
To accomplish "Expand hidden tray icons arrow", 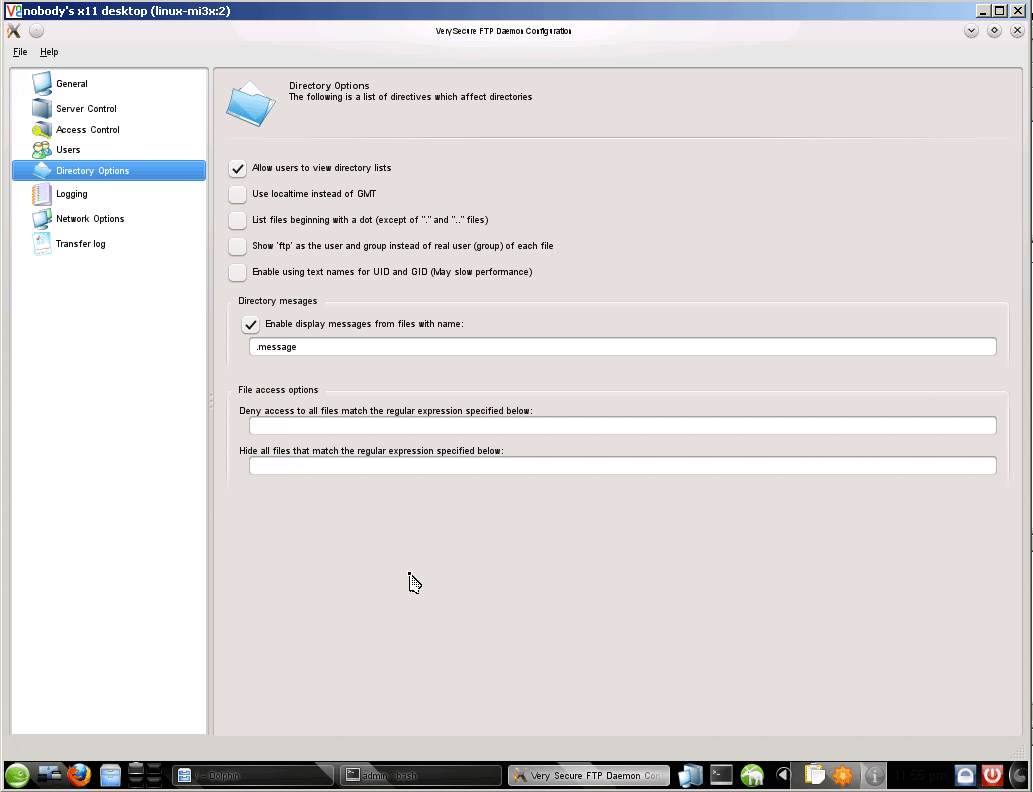I will (783, 776).
